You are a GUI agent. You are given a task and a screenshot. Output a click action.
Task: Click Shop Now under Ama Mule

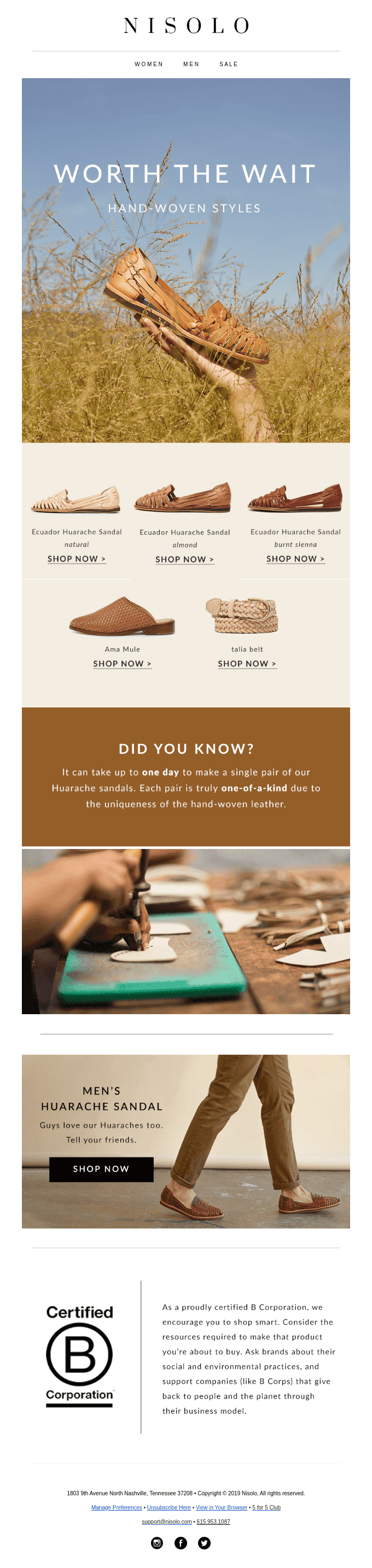(123, 664)
